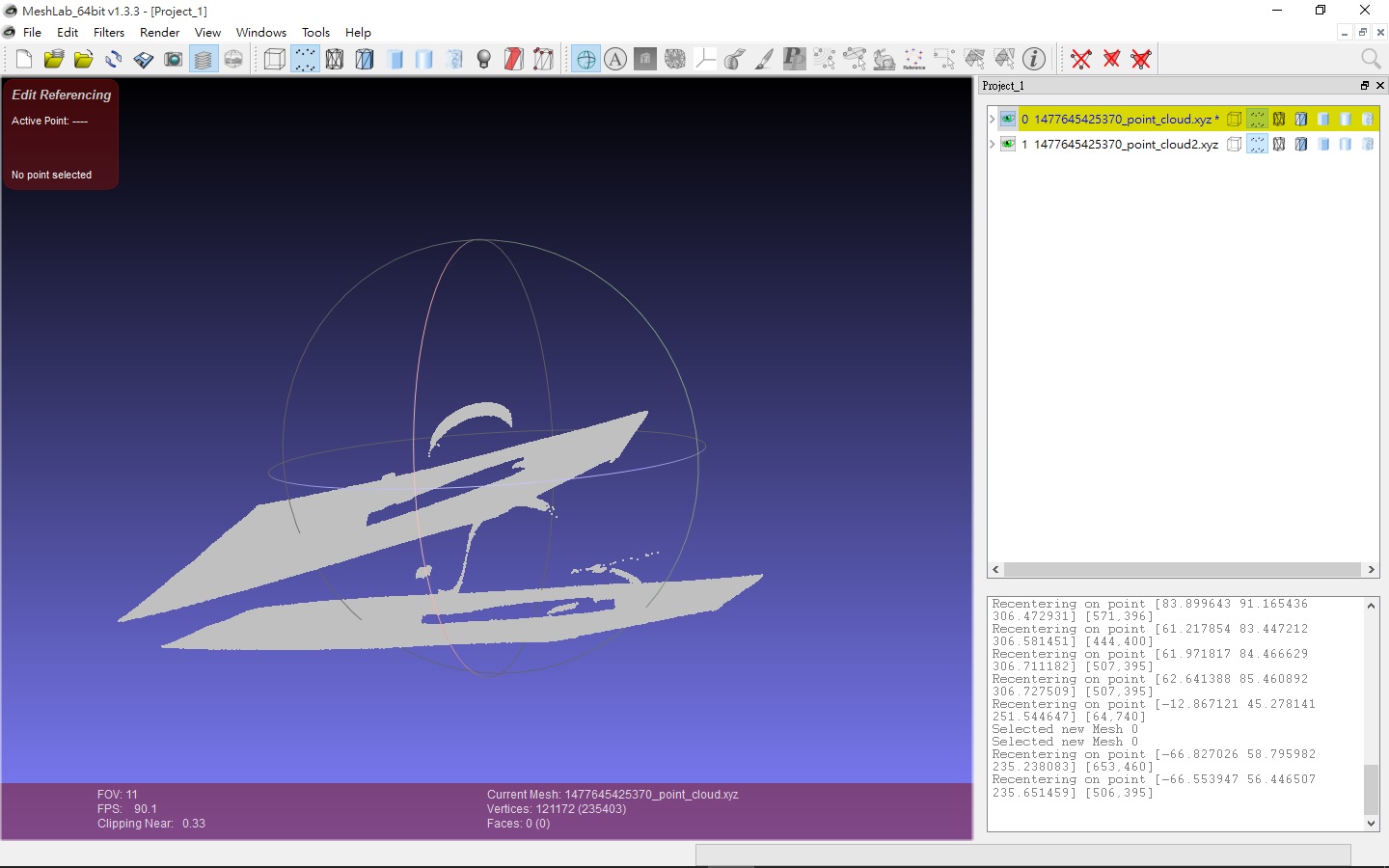Click the Measuring tool icon

coord(734,60)
